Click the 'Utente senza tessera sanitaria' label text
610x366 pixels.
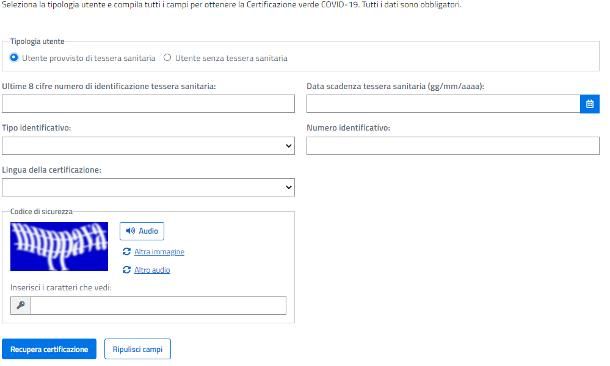point(231,58)
